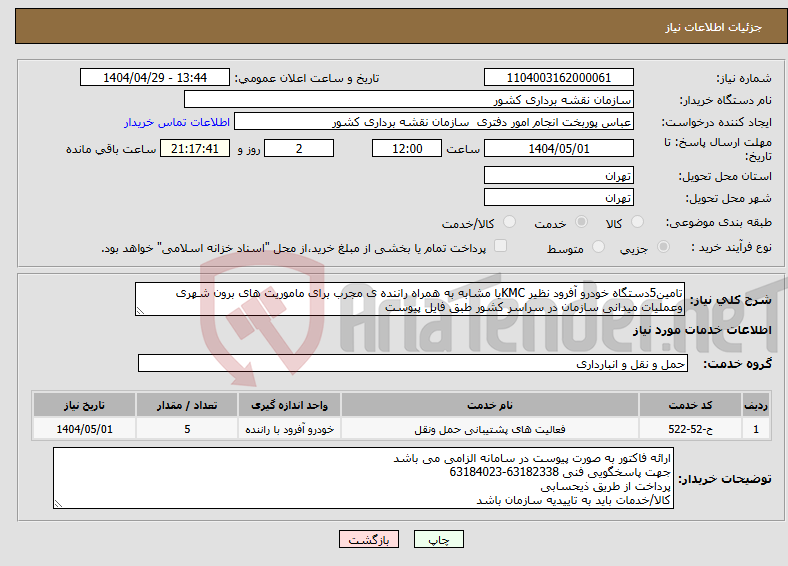Click the واحد اندازه گیری column header

coord(289,405)
